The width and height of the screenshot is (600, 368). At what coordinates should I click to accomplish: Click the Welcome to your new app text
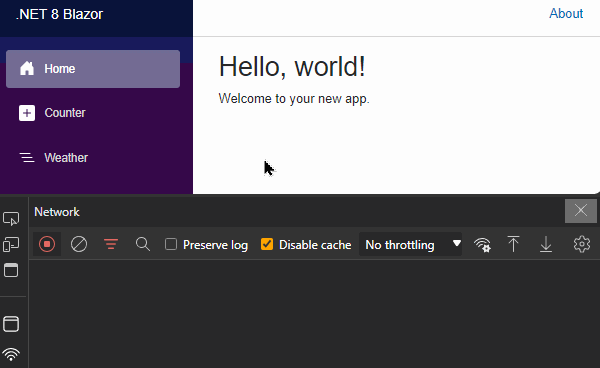pyautogui.click(x=294, y=99)
